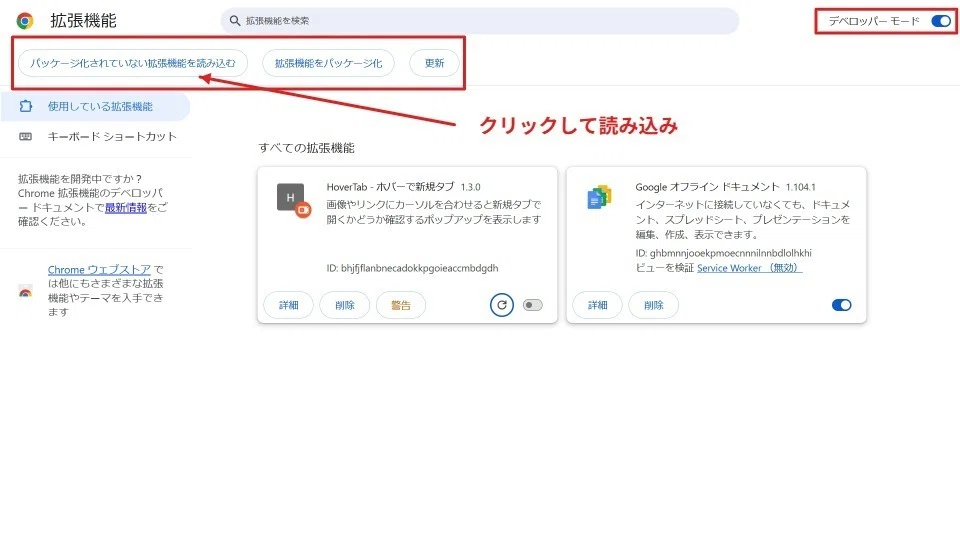The image size is (960, 540).
Task: Open 使用している拡張機能 sidebar item
Action: (x=96, y=107)
